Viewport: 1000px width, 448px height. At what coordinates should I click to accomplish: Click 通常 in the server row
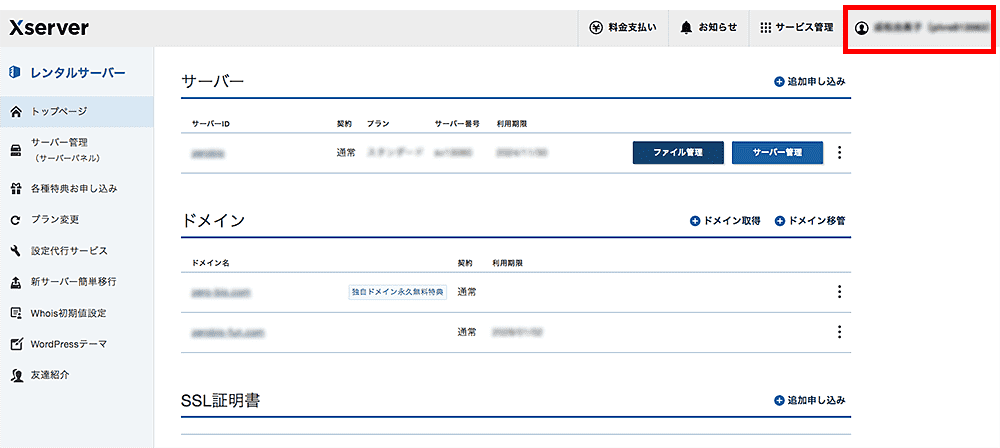point(346,153)
